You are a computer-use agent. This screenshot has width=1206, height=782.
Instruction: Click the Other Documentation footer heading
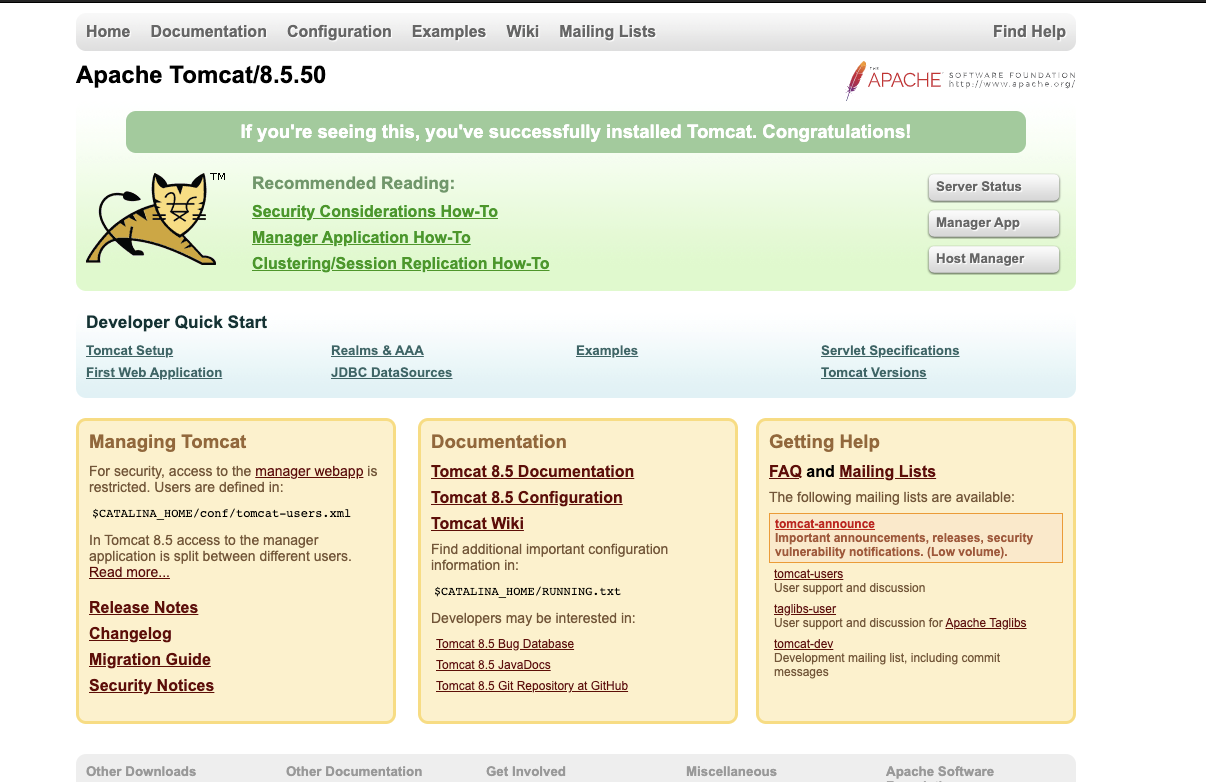click(x=354, y=771)
